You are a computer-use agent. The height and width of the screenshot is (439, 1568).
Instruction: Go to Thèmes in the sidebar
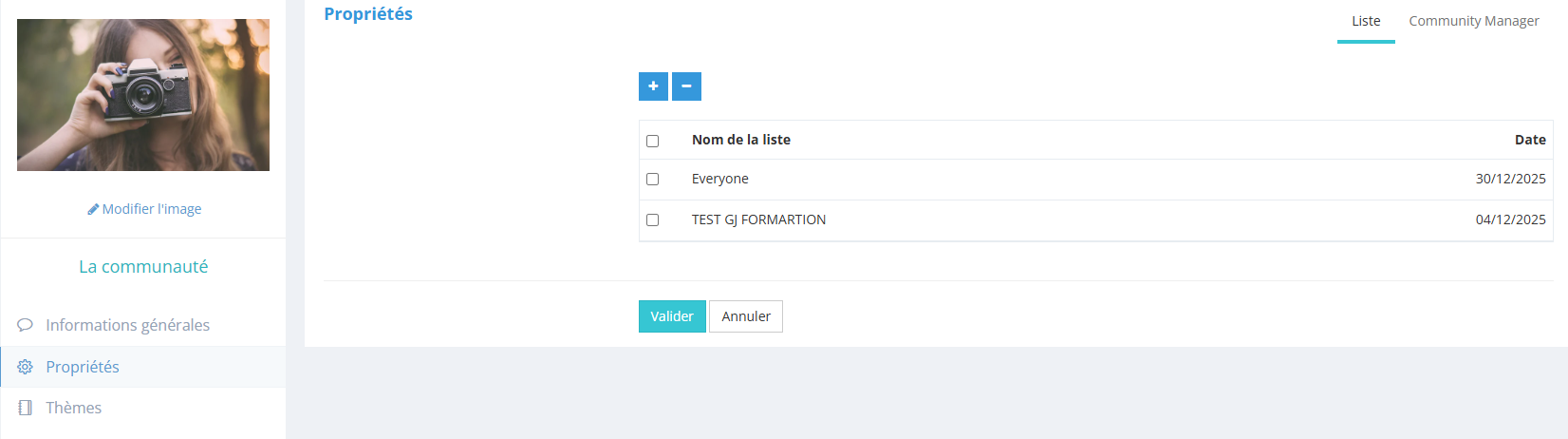[74, 408]
